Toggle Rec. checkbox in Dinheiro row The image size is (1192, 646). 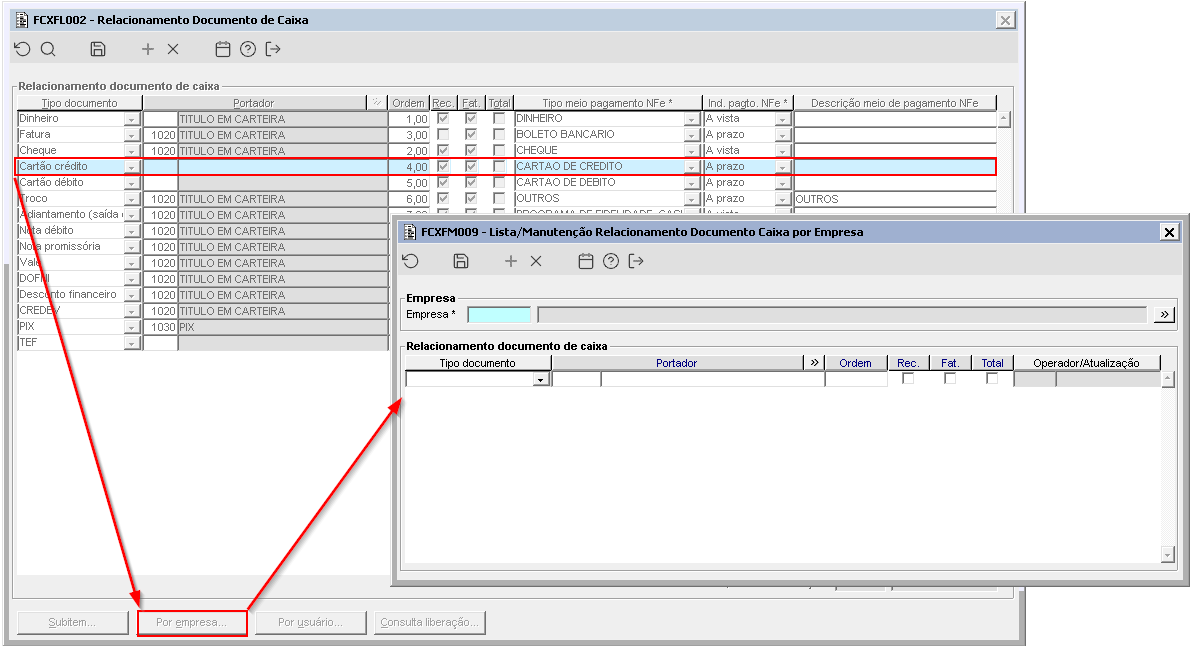tap(443, 119)
